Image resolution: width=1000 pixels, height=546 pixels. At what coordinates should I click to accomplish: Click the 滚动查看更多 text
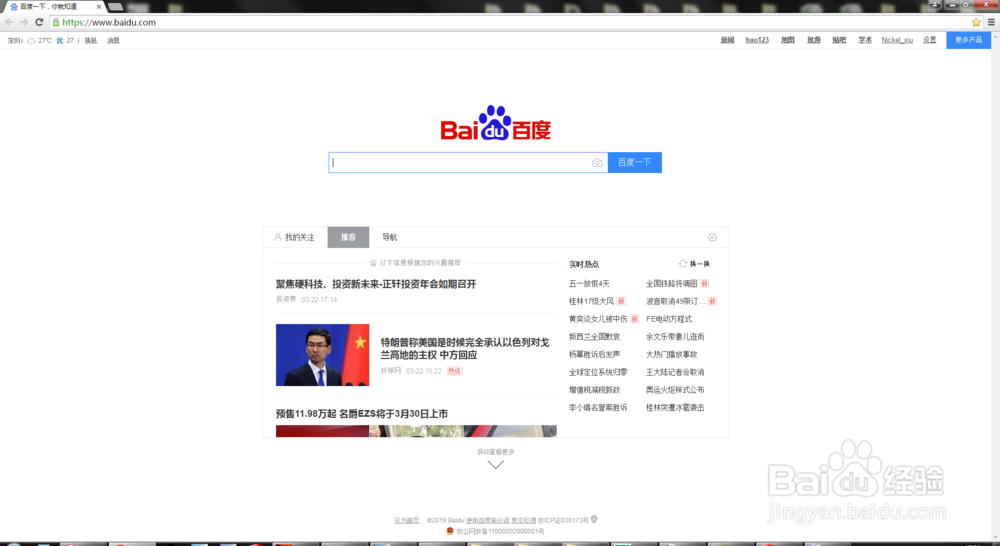[496, 452]
